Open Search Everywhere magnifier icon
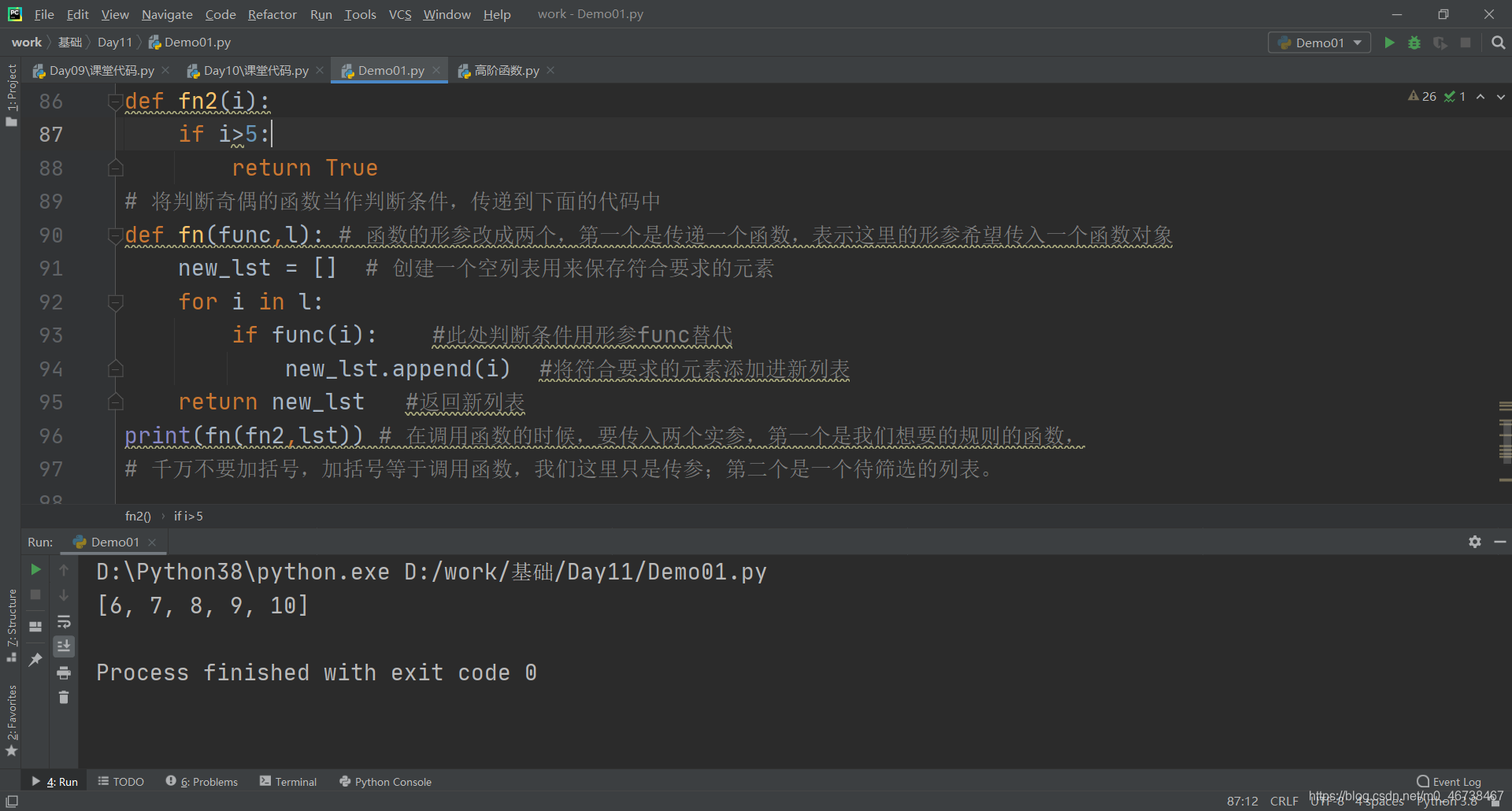This screenshot has width=1512, height=811. [1498, 43]
